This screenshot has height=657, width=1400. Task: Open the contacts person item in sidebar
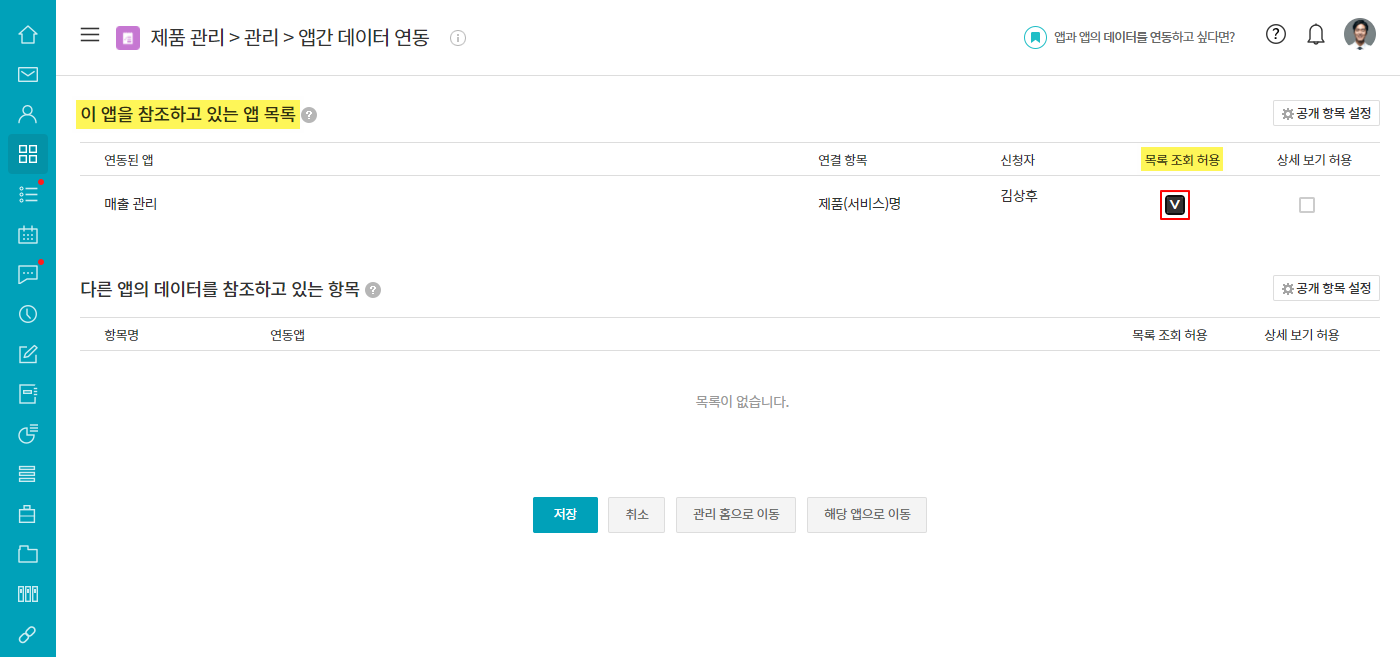tap(28, 114)
